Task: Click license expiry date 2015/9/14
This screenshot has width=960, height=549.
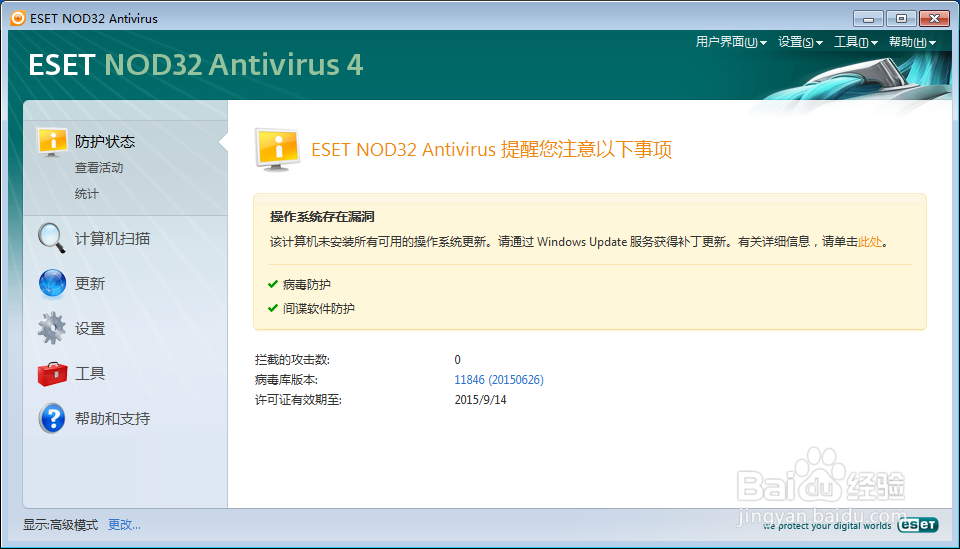Action: point(480,400)
